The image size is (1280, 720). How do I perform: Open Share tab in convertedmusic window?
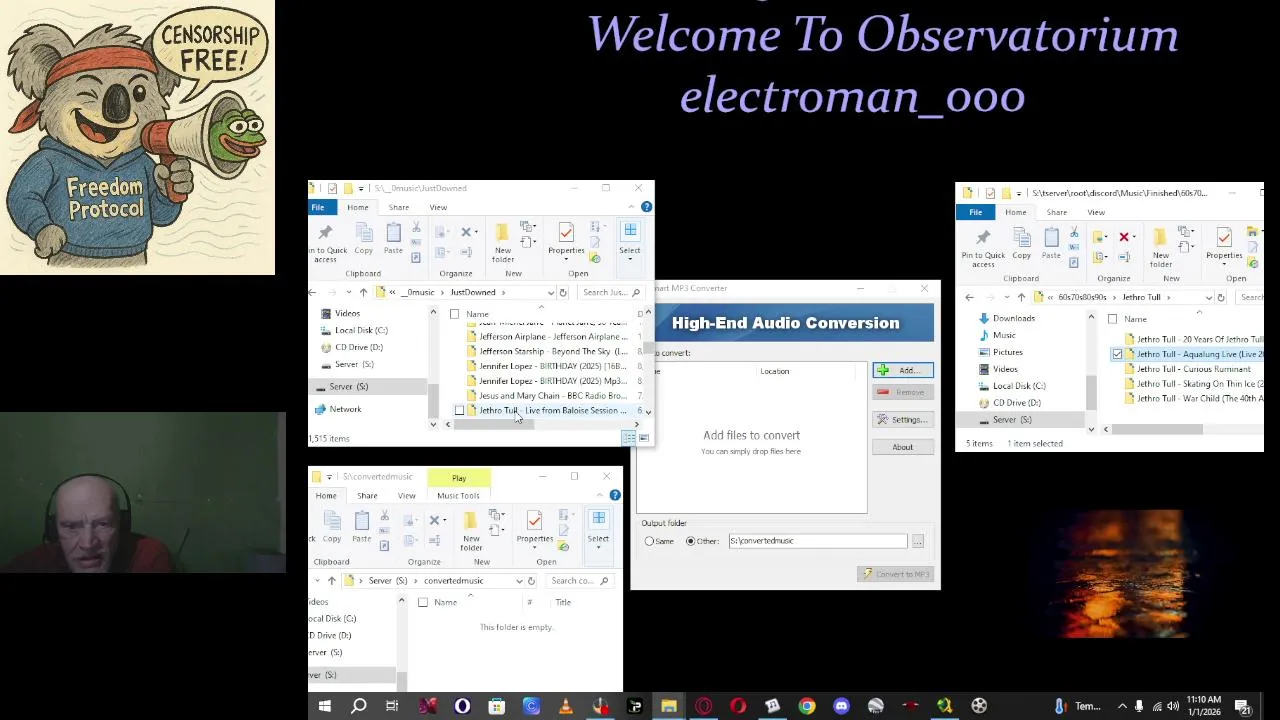point(367,495)
